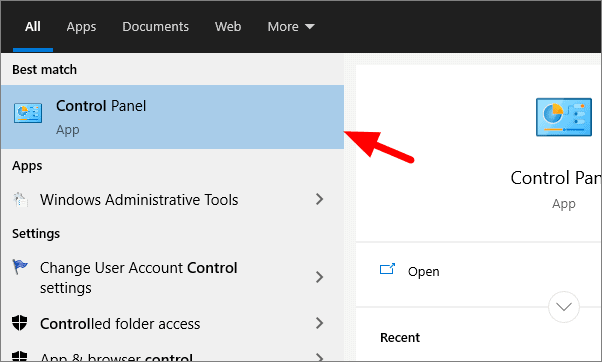Expand Change User Account Control settings chevron
Screen dimensions: 602x362
click(x=319, y=277)
